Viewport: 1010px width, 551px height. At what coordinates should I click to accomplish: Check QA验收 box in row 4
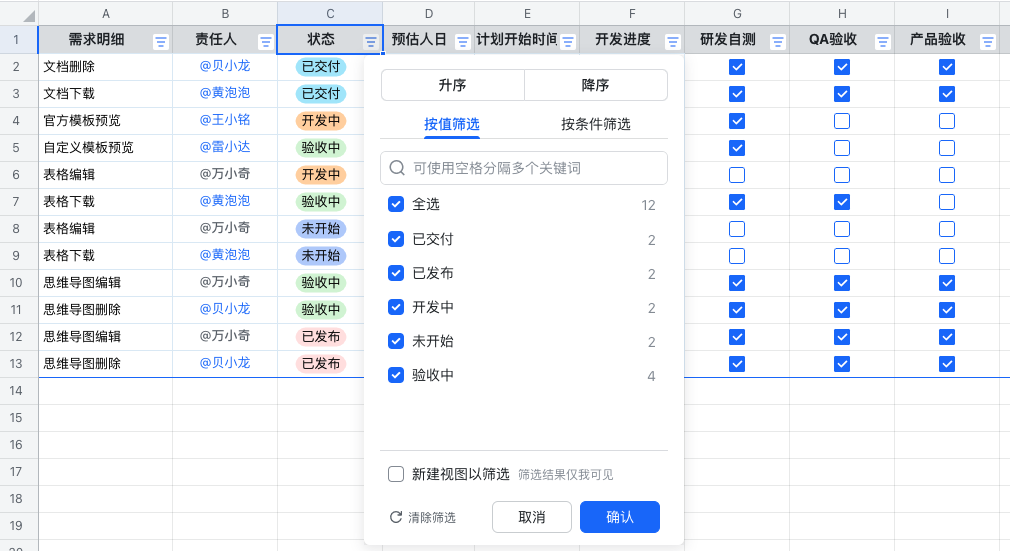842,121
